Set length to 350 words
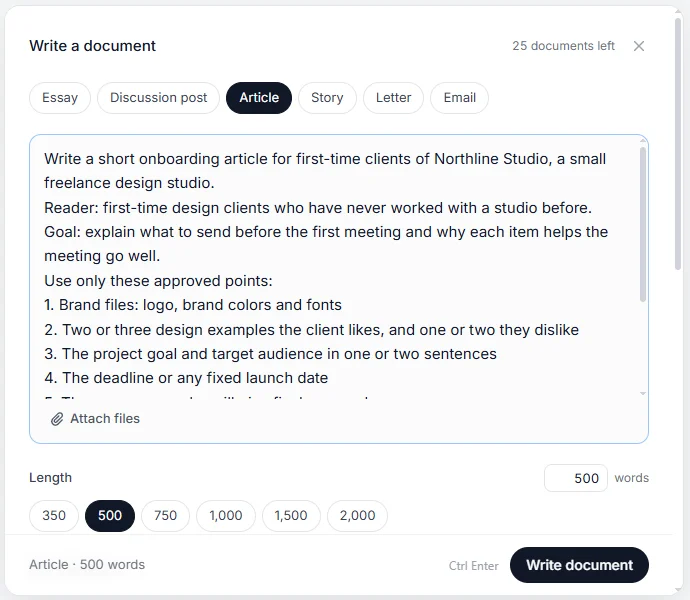Image resolution: width=690 pixels, height=600 pixels. [x=54, y=515]
